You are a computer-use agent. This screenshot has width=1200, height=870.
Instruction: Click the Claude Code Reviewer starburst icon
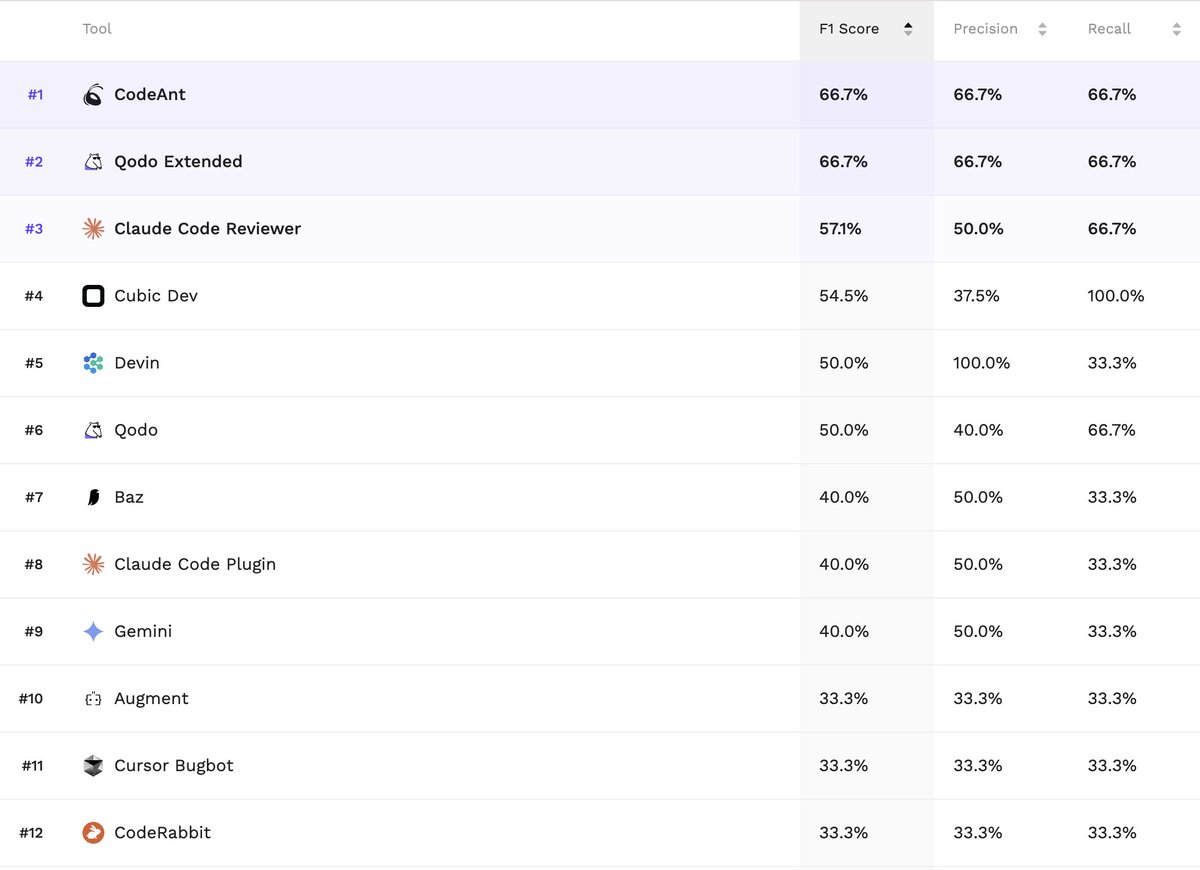[93, 229]
